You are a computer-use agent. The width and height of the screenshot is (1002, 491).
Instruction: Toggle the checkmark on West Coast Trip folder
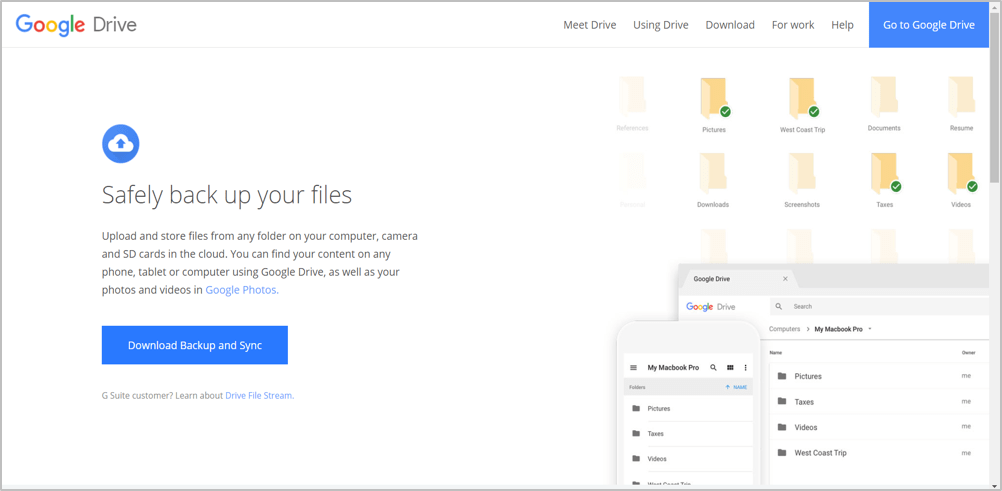[x=813, y=112]
